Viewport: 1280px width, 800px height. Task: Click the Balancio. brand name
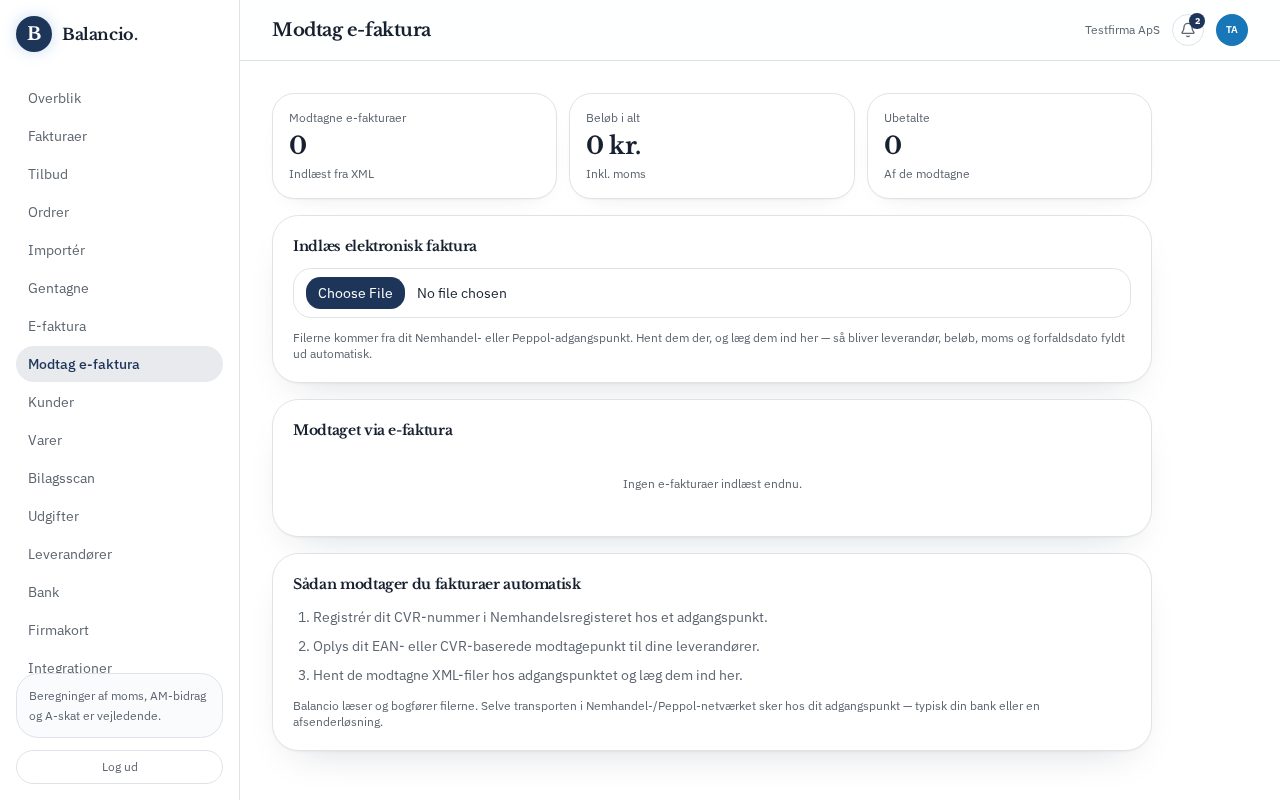click(100, 34)
